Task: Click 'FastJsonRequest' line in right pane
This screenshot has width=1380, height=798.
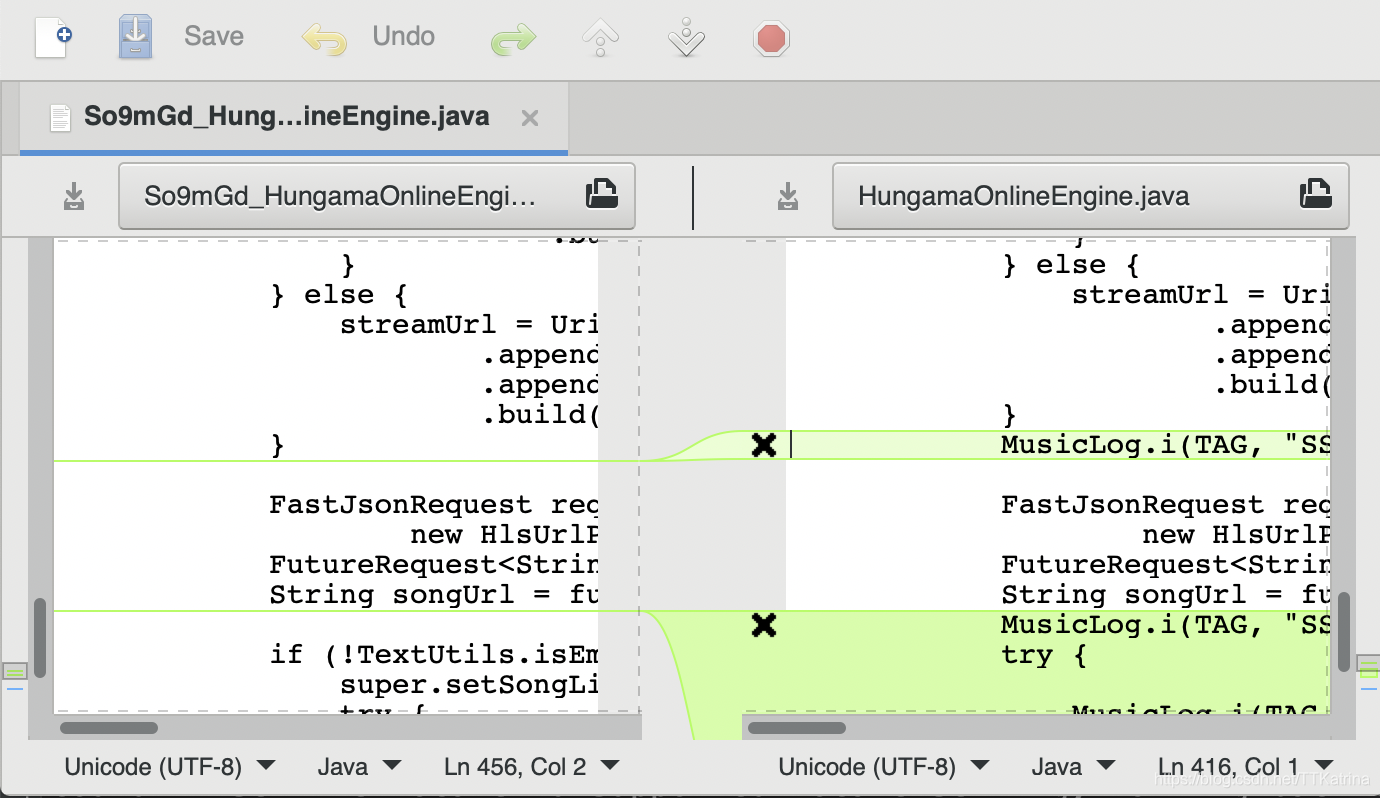Action: point(1165,505)
